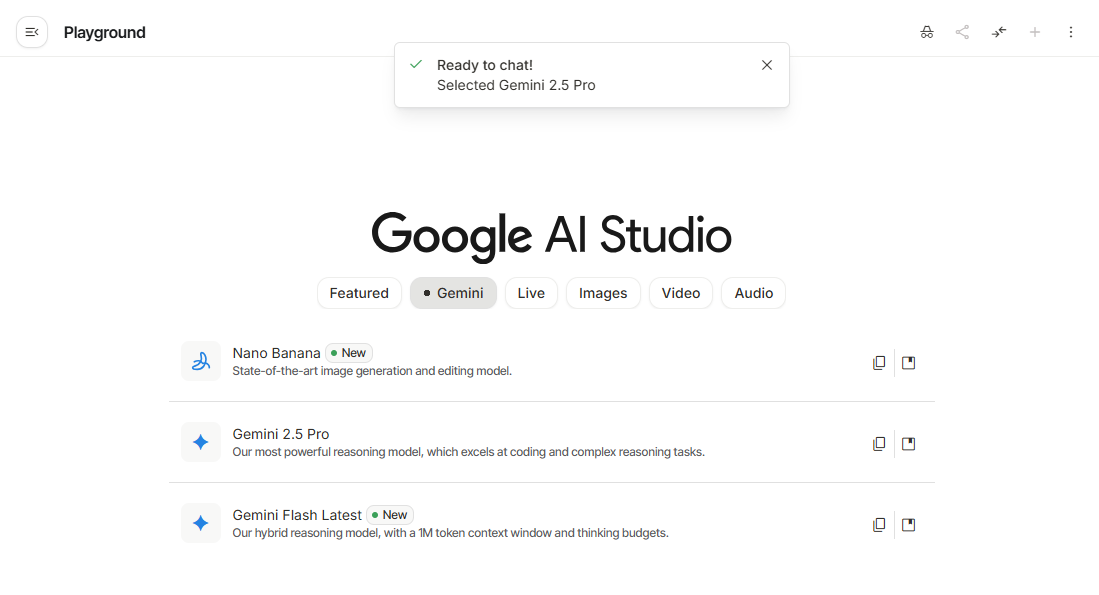
Task: Enable incognito temporary chat mode
Action: pyautogui.click(x=927, y=32)
